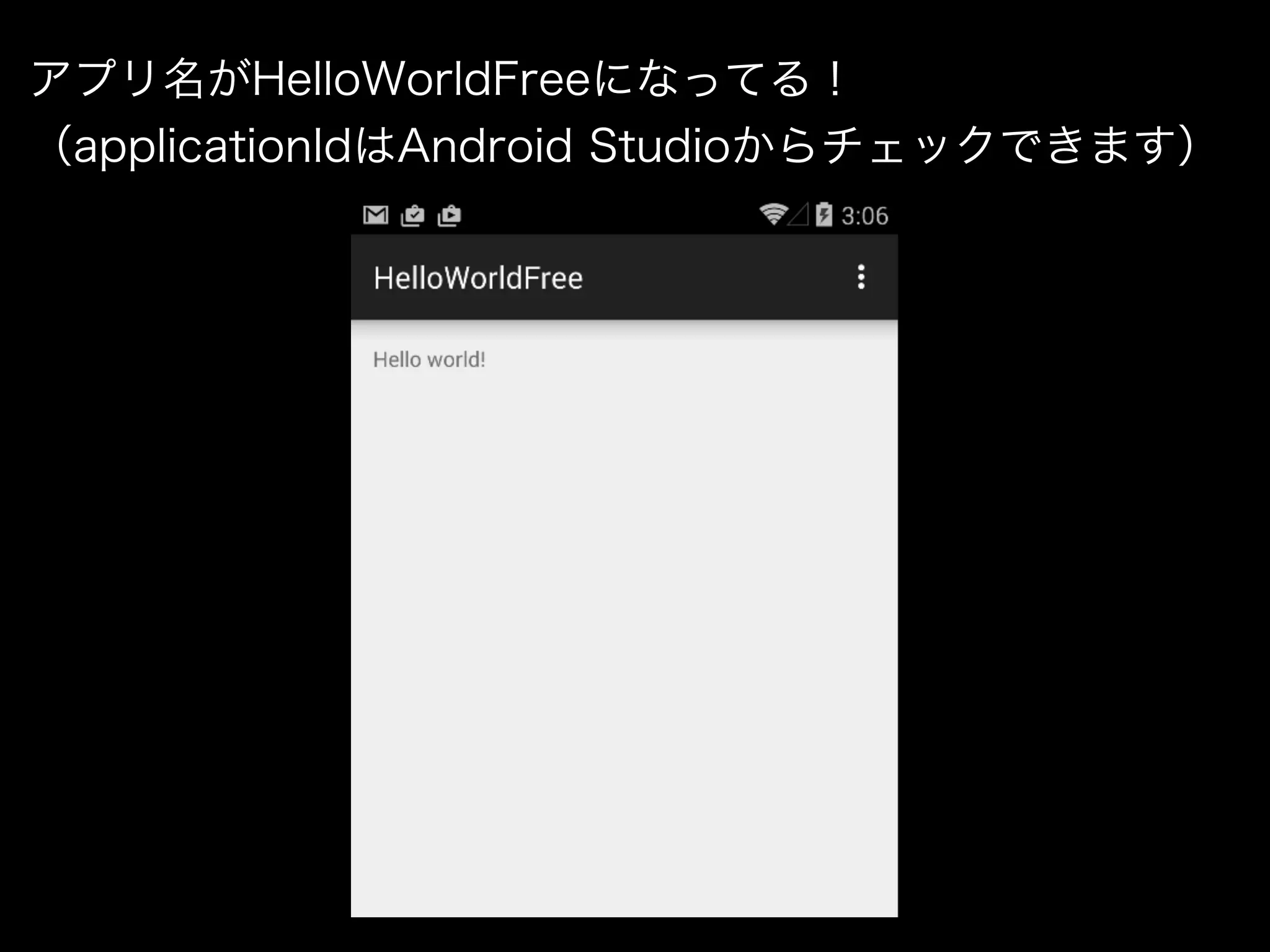Tap the Hello world! text

click(429, 359)
